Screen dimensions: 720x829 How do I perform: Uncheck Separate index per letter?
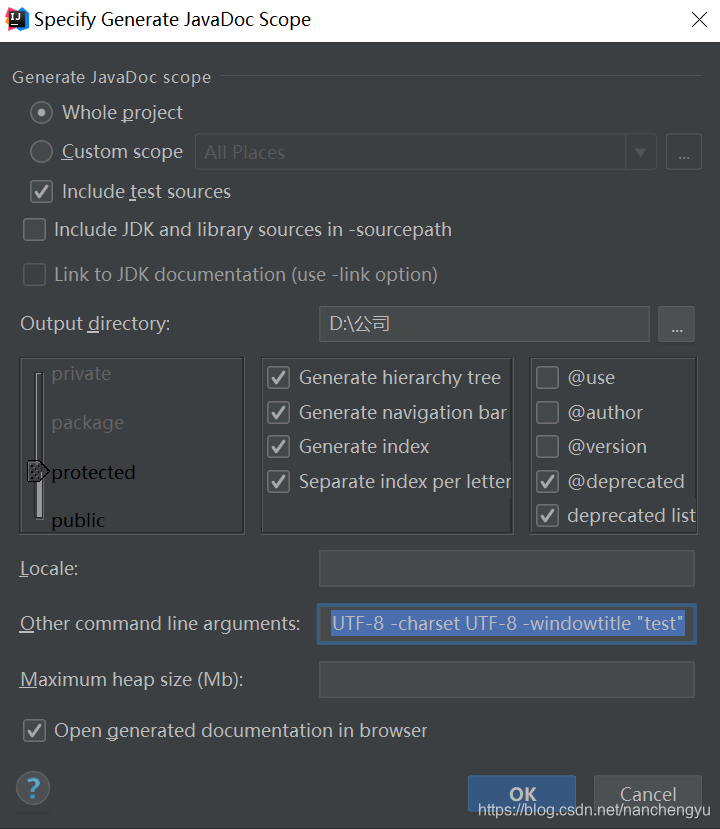click(278, 481)
